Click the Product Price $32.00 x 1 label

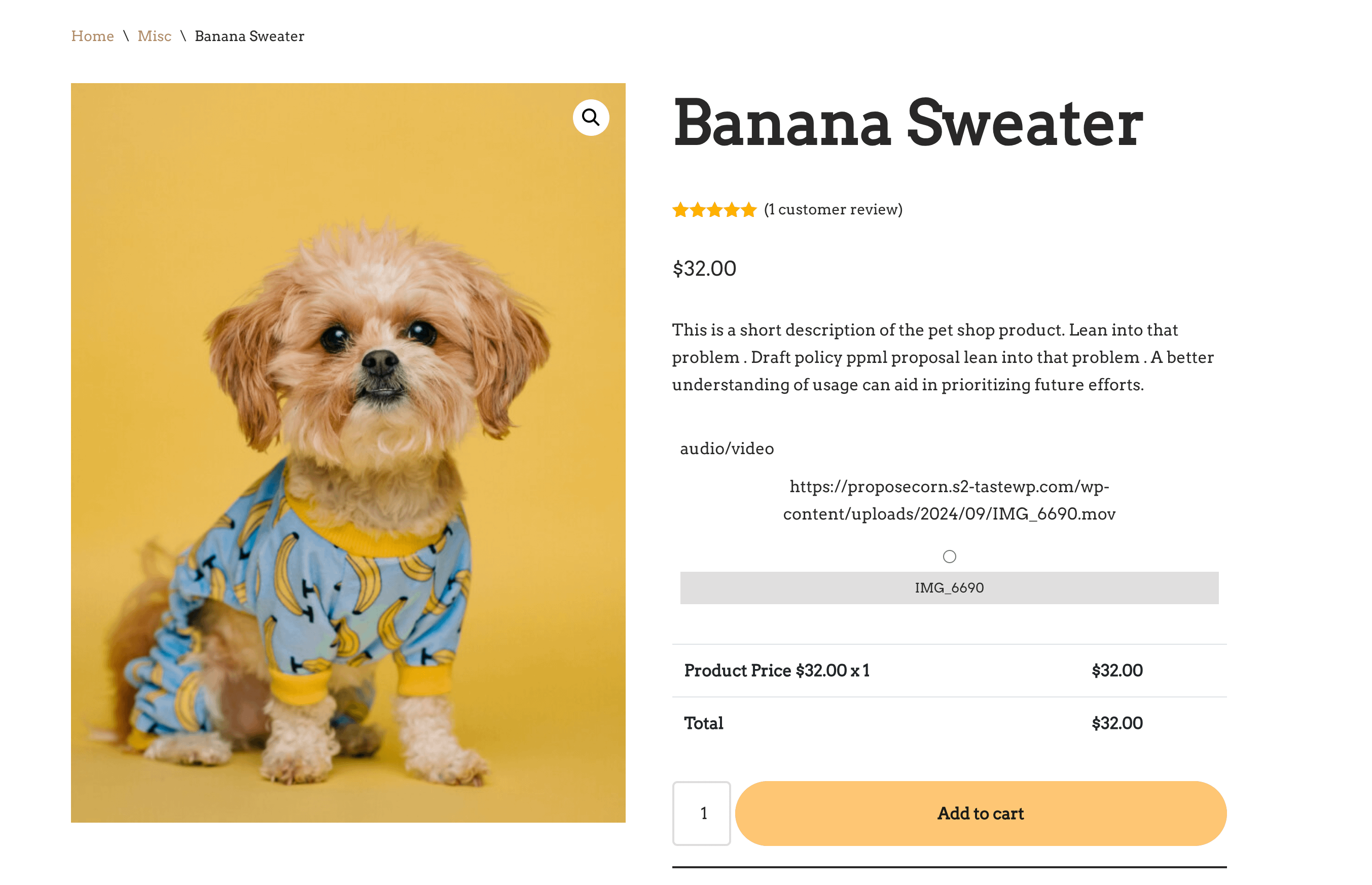pyautogui.click(x=777, y=670)
